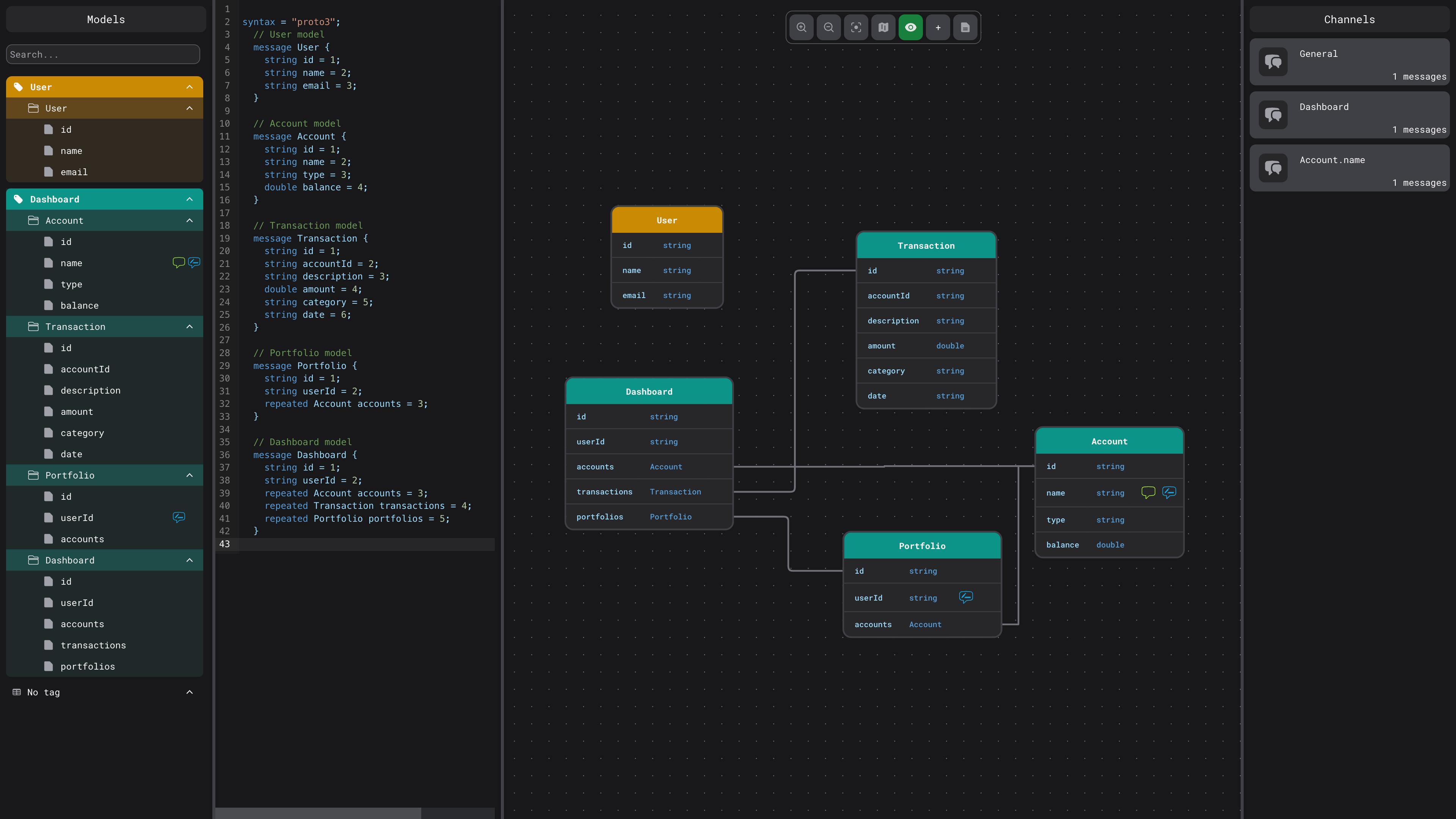Collapse the User tag group
This screenshot has height=819, width=1456.
(x=189, y=87)
